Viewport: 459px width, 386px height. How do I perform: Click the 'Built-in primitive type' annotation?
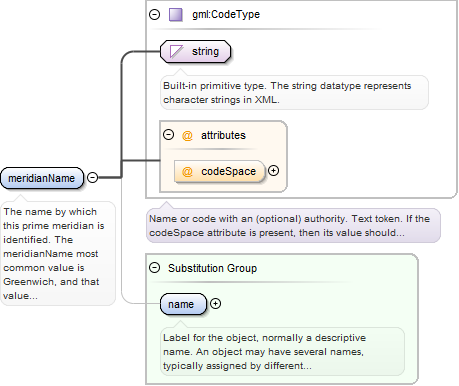287,93
